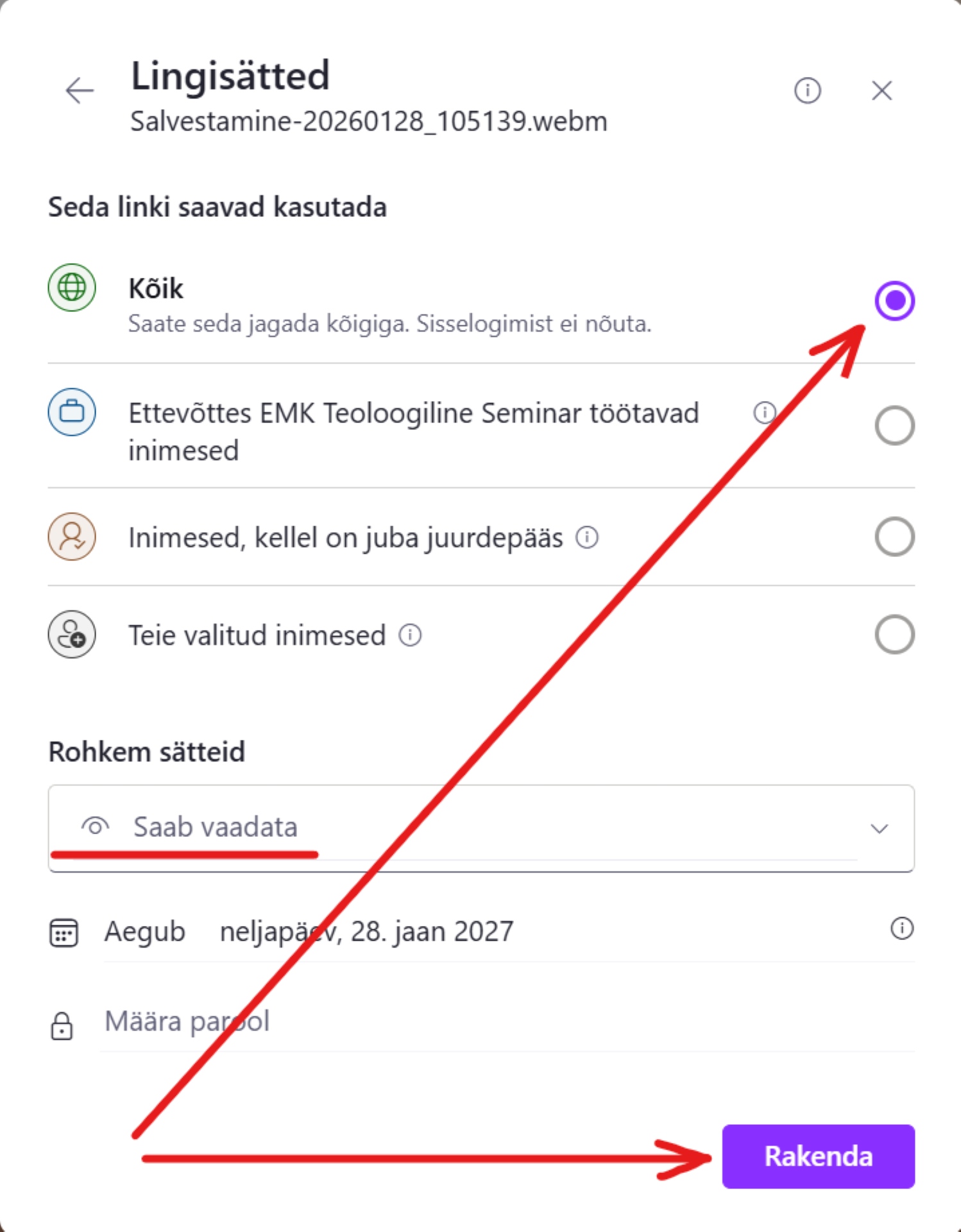Click the briefcase icon for EMK Teoloogiline Seminar
The height and width of the screenshot is (1232, 961).
pos(72,412)
